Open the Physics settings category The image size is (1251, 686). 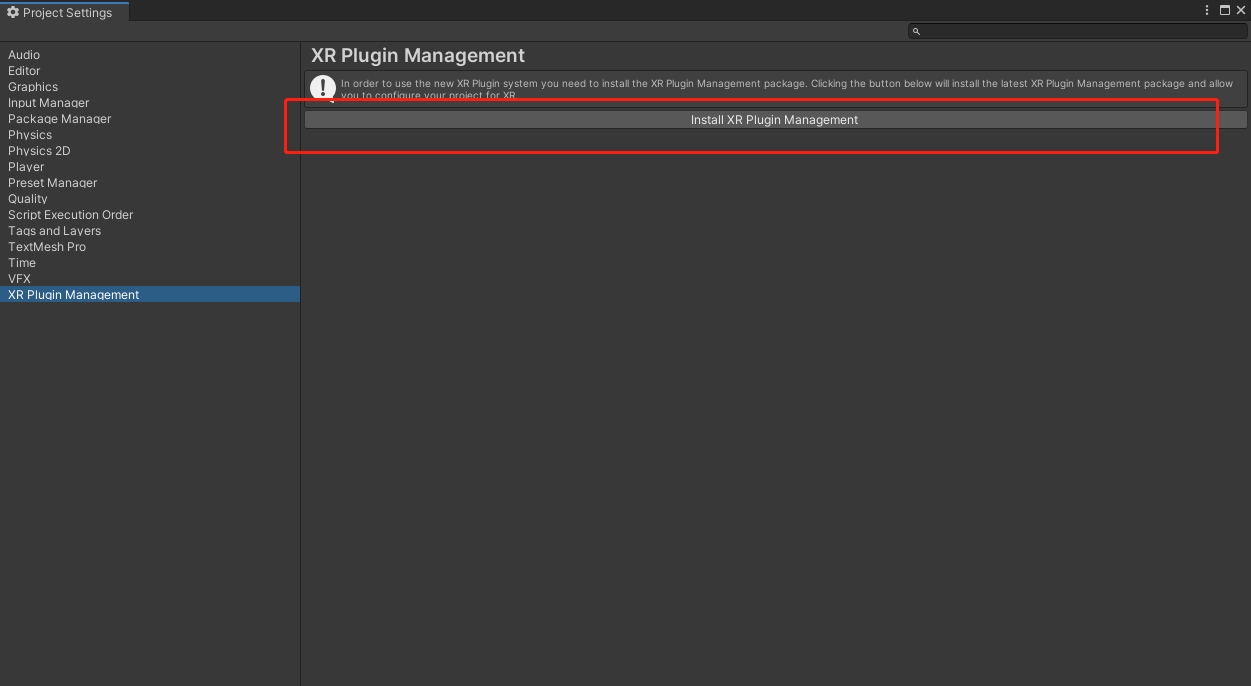coord(30,135)
